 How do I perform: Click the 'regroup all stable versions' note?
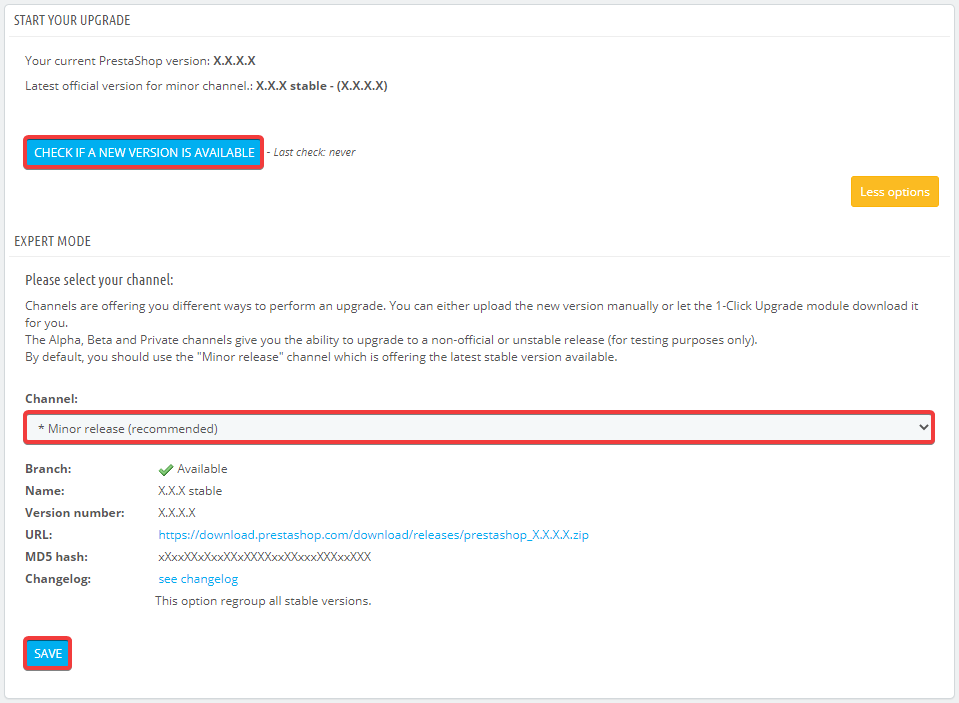coord(262,601)
